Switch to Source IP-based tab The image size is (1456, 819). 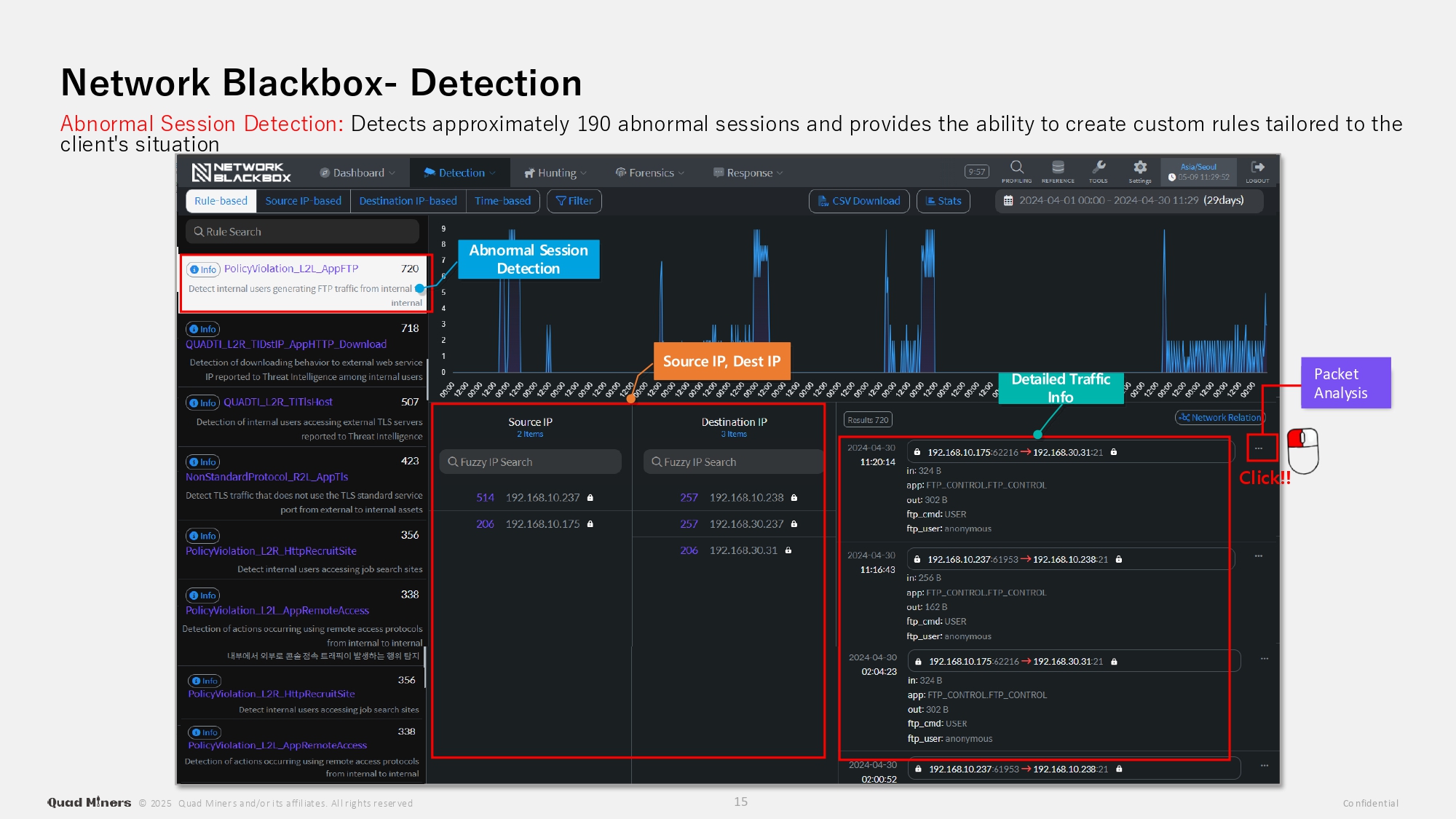(x=303, y=201)
